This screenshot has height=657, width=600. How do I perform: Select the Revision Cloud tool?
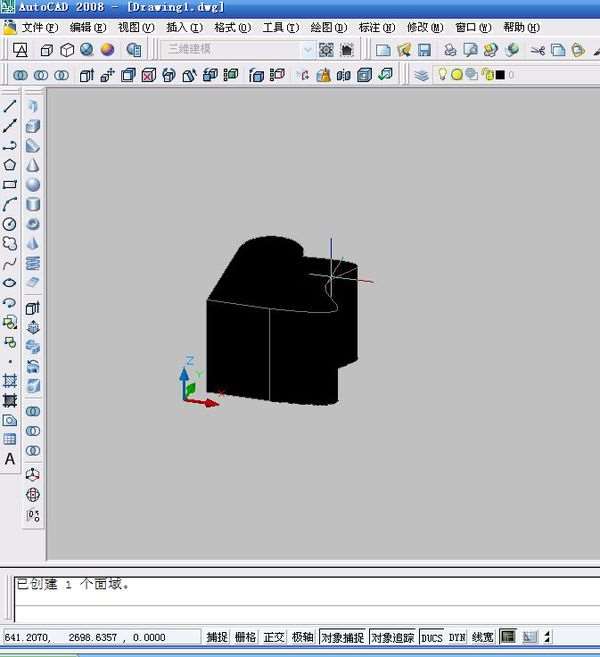point(10,243)
